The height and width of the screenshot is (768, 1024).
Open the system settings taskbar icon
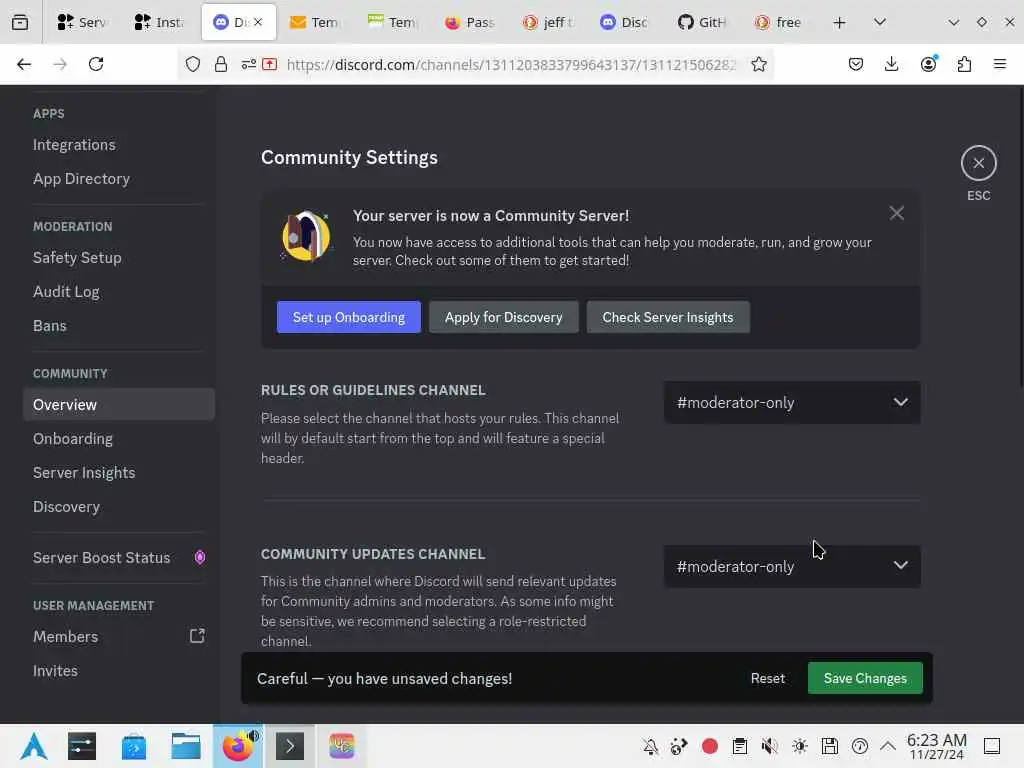(x=82, y=746)
